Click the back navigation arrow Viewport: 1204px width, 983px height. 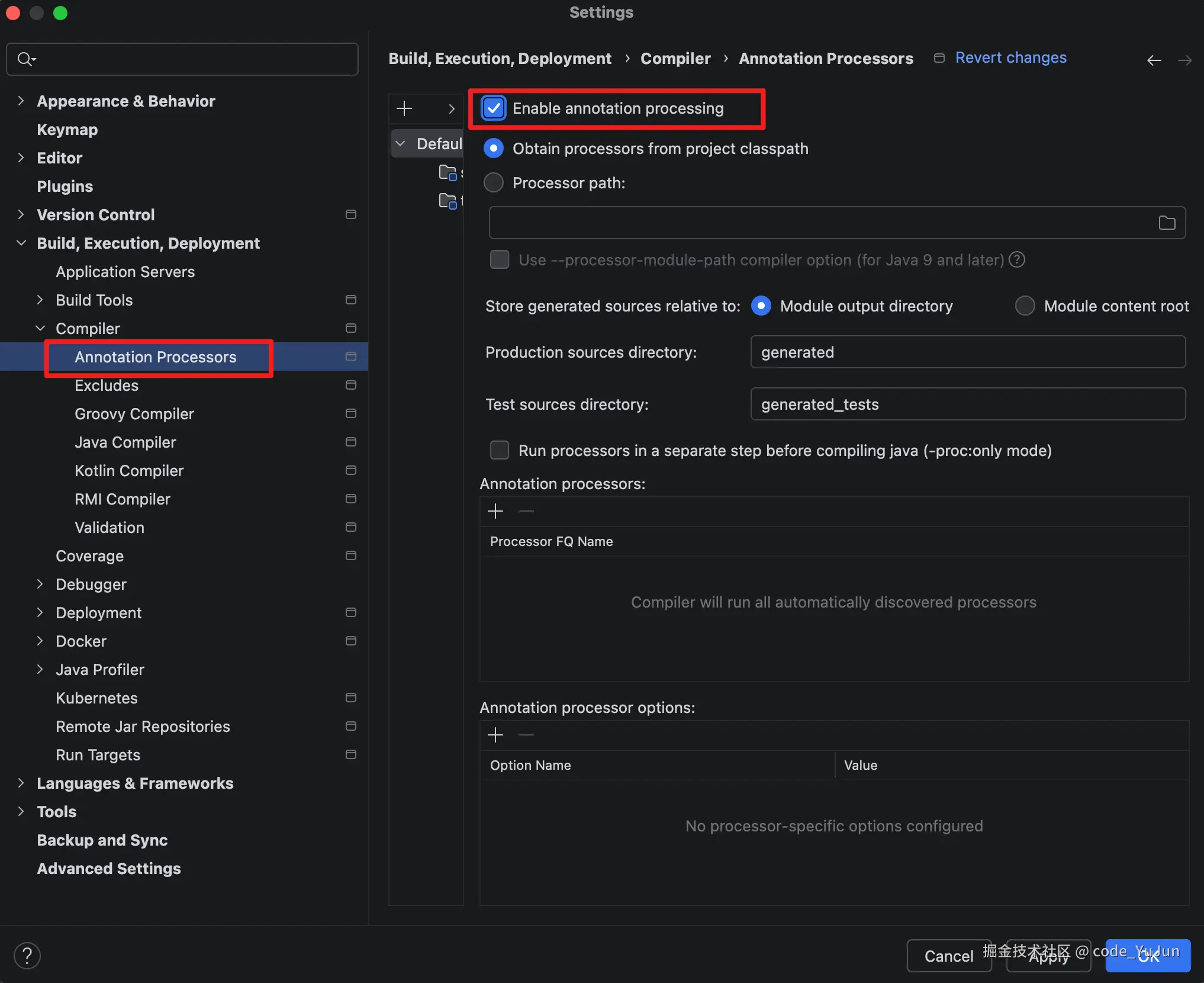1154,60
